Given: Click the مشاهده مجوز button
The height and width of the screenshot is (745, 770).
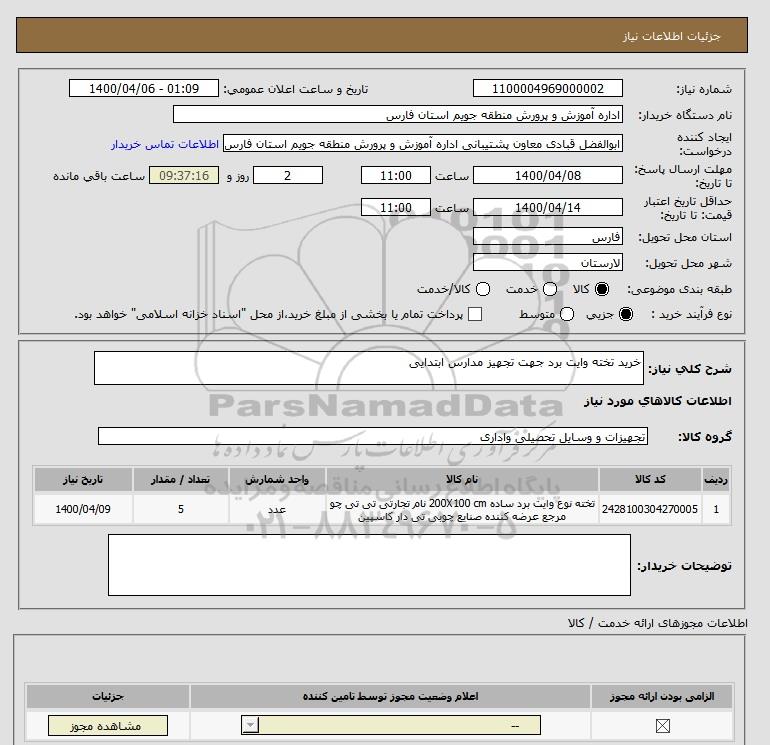Looking at the screenshot, I should [x=108, y=726].
